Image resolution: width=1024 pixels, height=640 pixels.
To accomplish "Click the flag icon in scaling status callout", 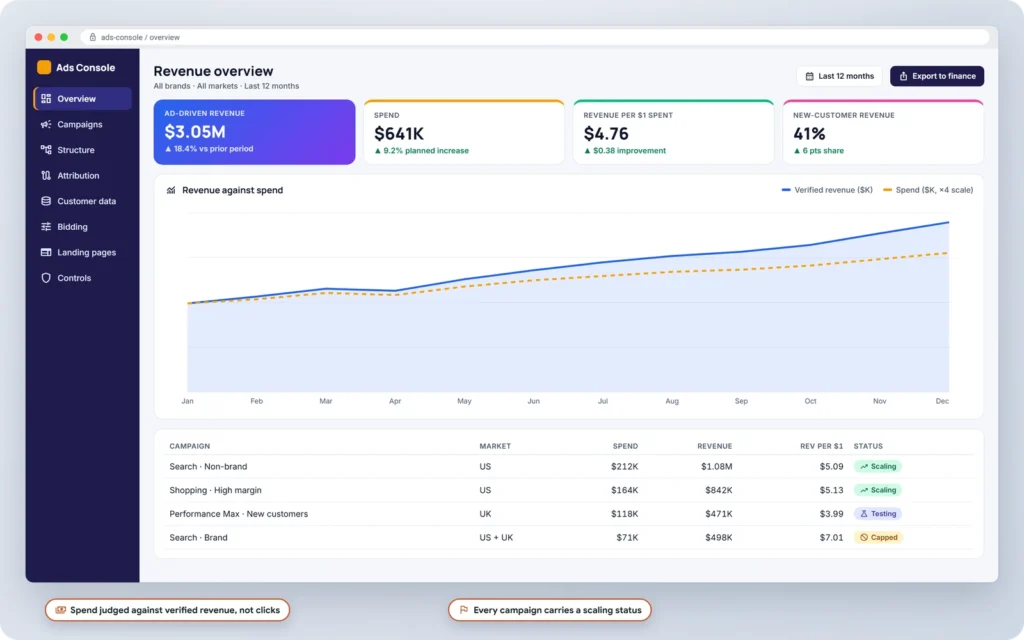I will (x=464, y=610).
